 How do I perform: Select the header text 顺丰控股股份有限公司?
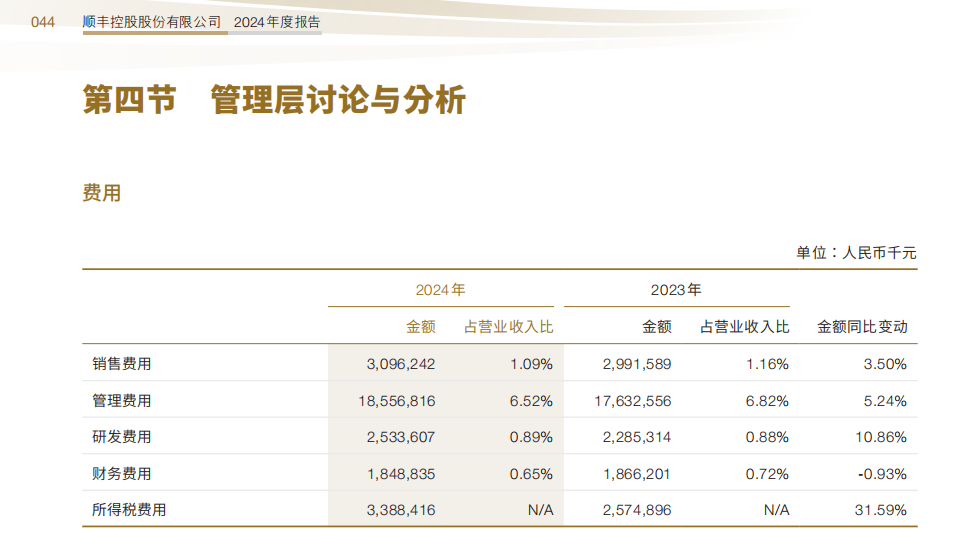tap(152, 23)
